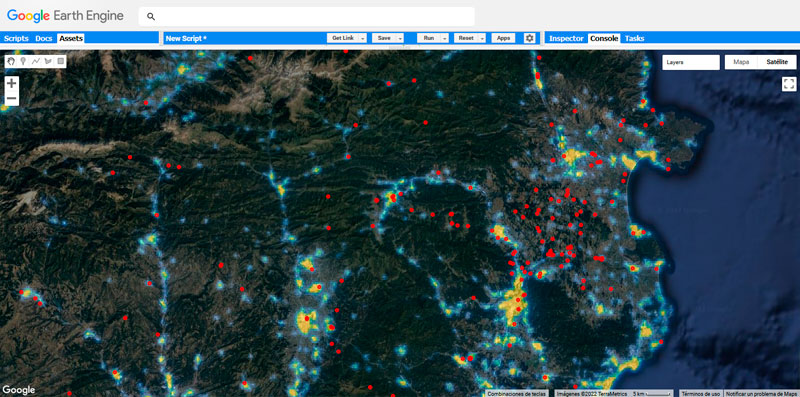Click the New Script title
Image resolution: width=800 pixels, height=397 pixels.
[x=186, y=38]
